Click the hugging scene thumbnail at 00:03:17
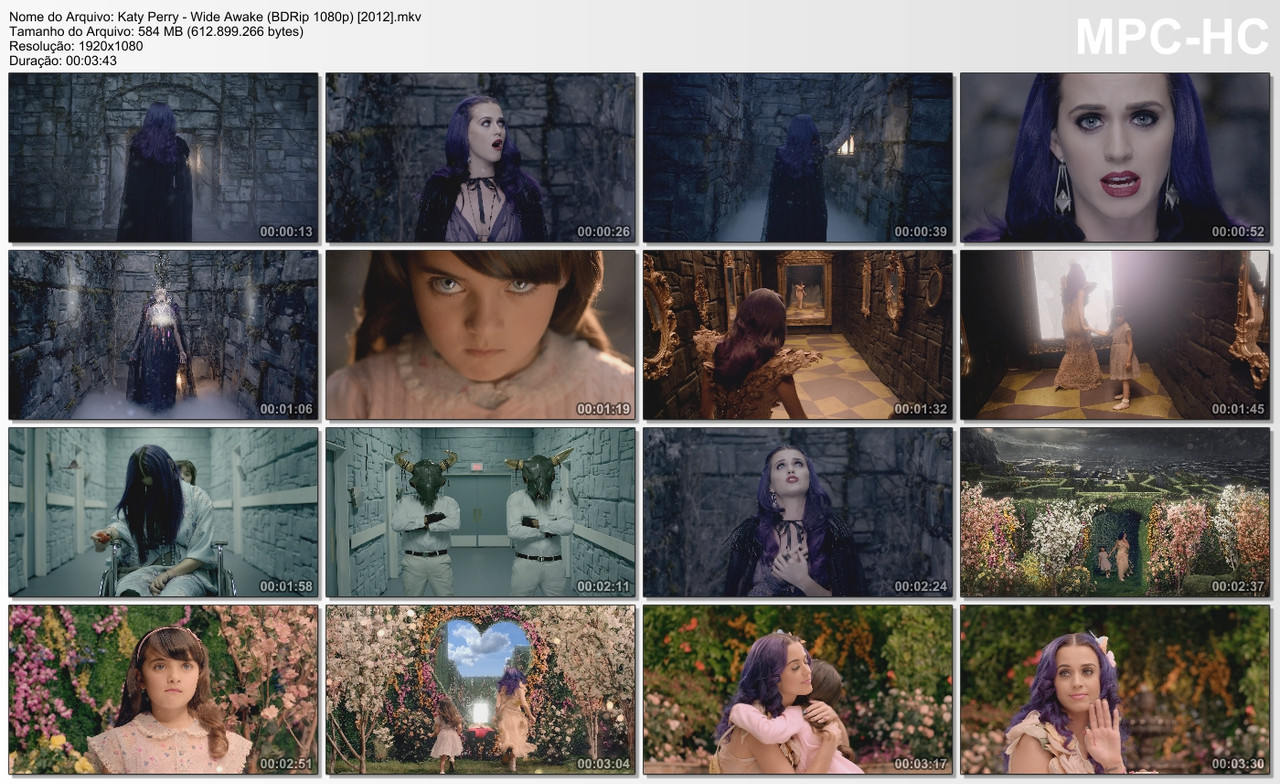 [x=797, y=690]
